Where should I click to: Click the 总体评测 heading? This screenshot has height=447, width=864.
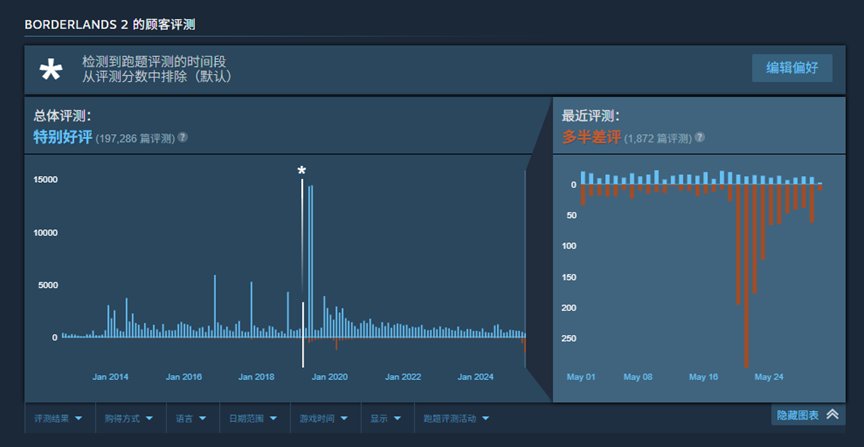62,116
